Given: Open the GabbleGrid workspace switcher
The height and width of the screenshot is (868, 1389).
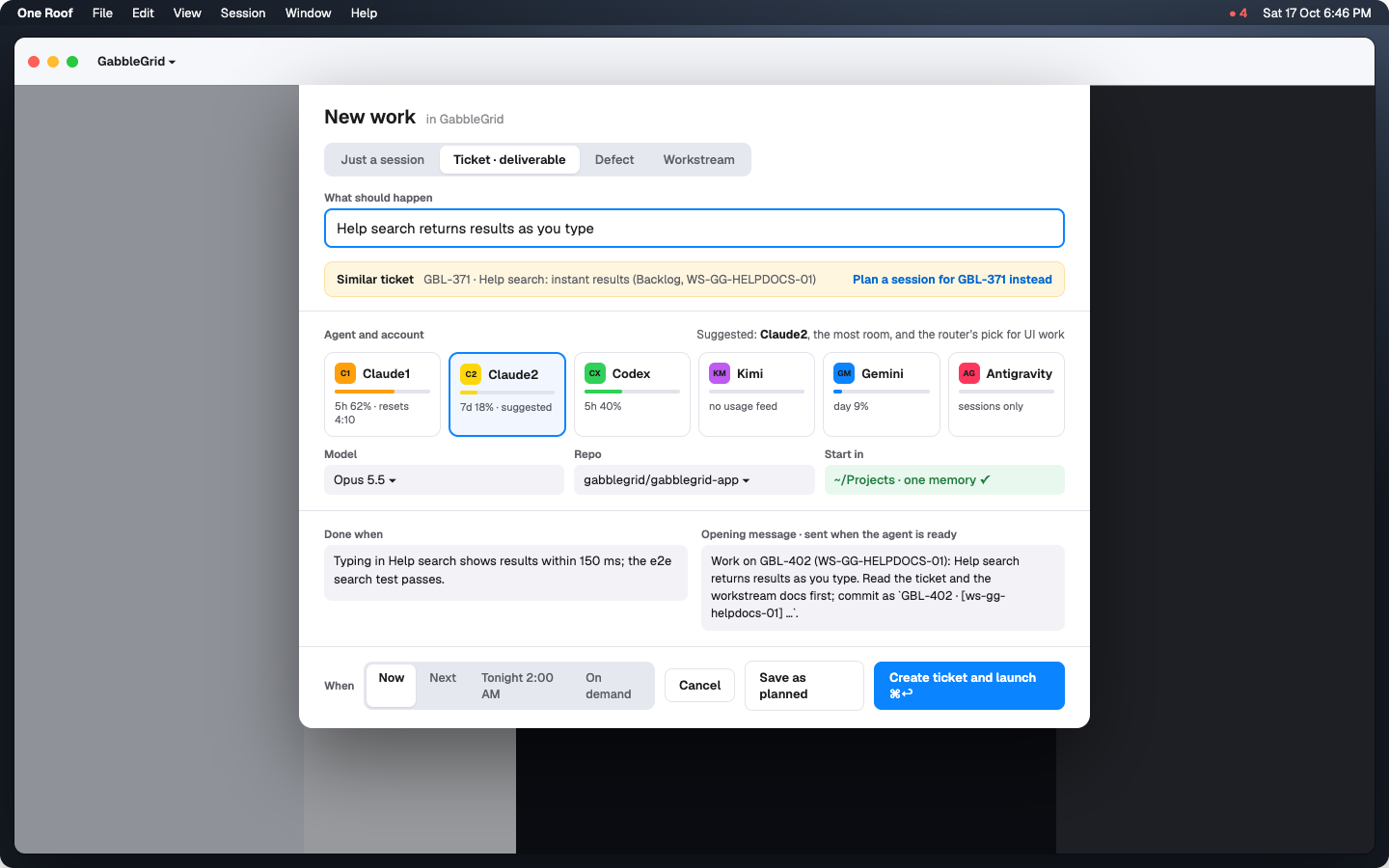Looking at the screenshot, I should click(136, 62).
